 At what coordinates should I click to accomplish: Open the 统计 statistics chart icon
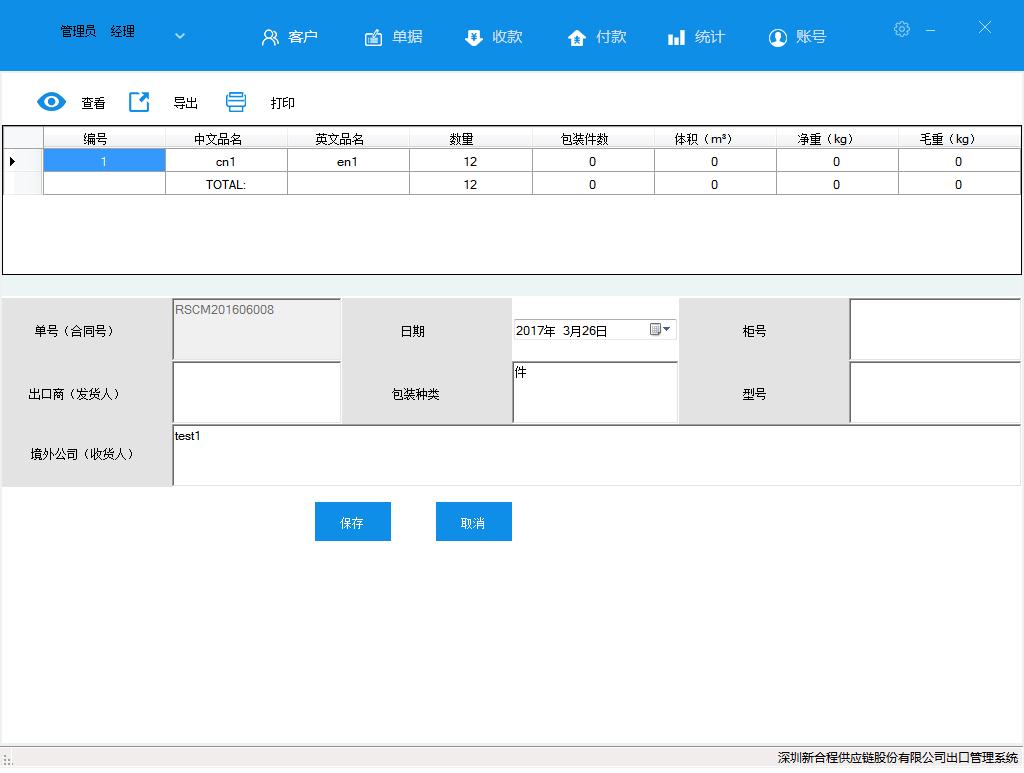pos(677,37)
